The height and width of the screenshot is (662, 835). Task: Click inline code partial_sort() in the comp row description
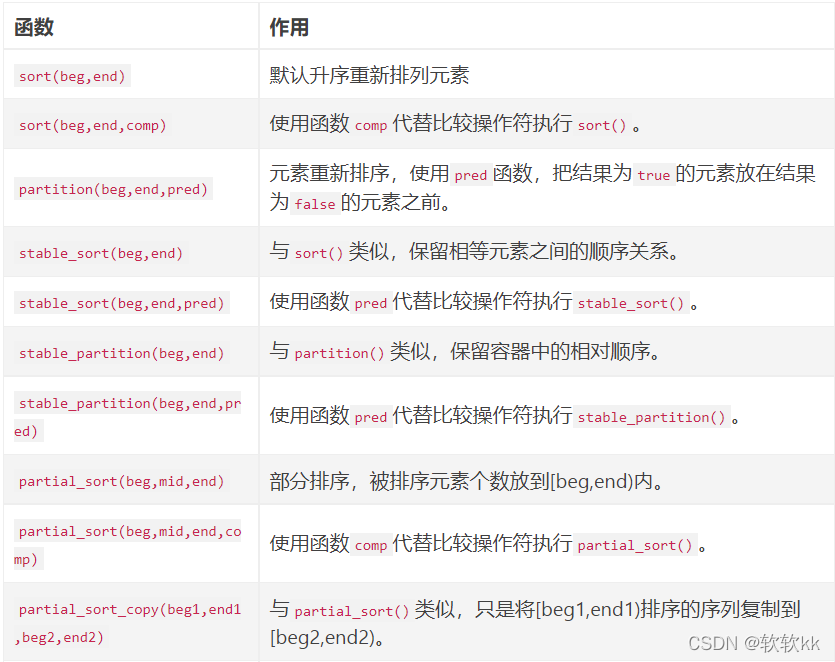click(635, 545)
